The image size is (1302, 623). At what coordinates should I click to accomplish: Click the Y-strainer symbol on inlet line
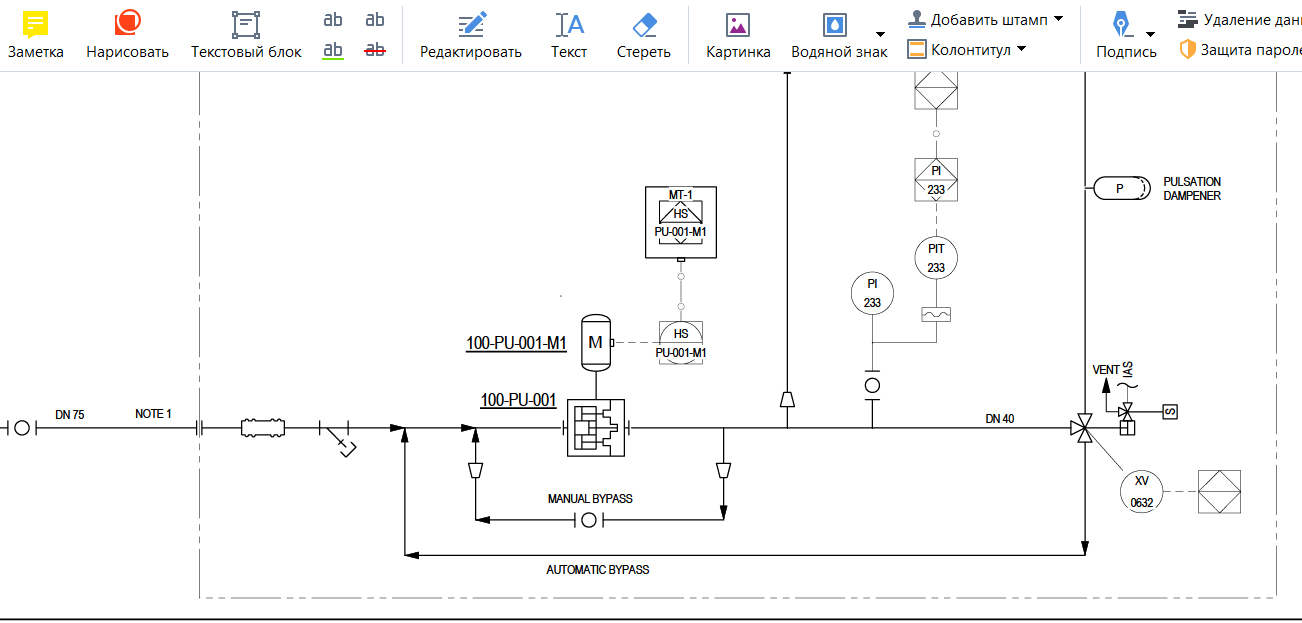click(x=340, y=438)
